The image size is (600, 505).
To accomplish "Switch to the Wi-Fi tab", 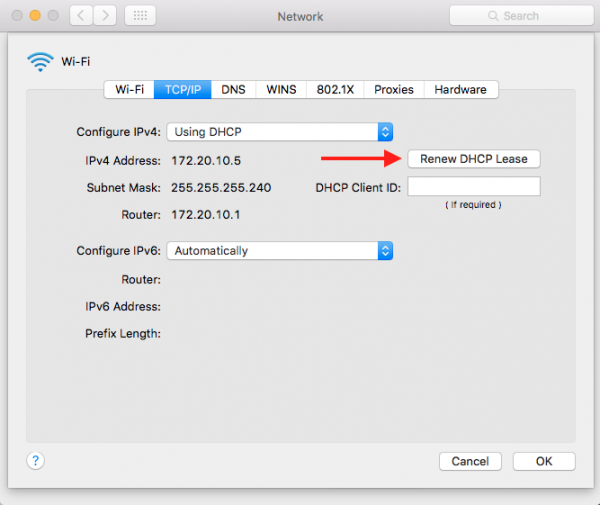I will coord(129,90).
